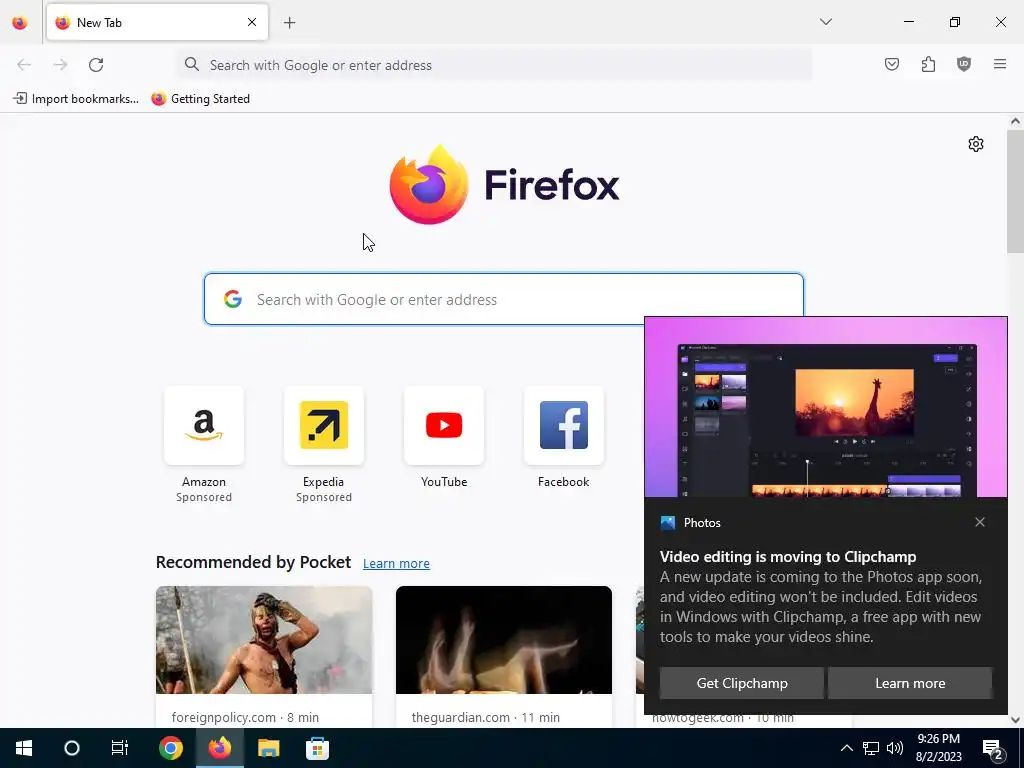Open the Firefox application menu
The image size is (1024, 768).
(1000, 64)
